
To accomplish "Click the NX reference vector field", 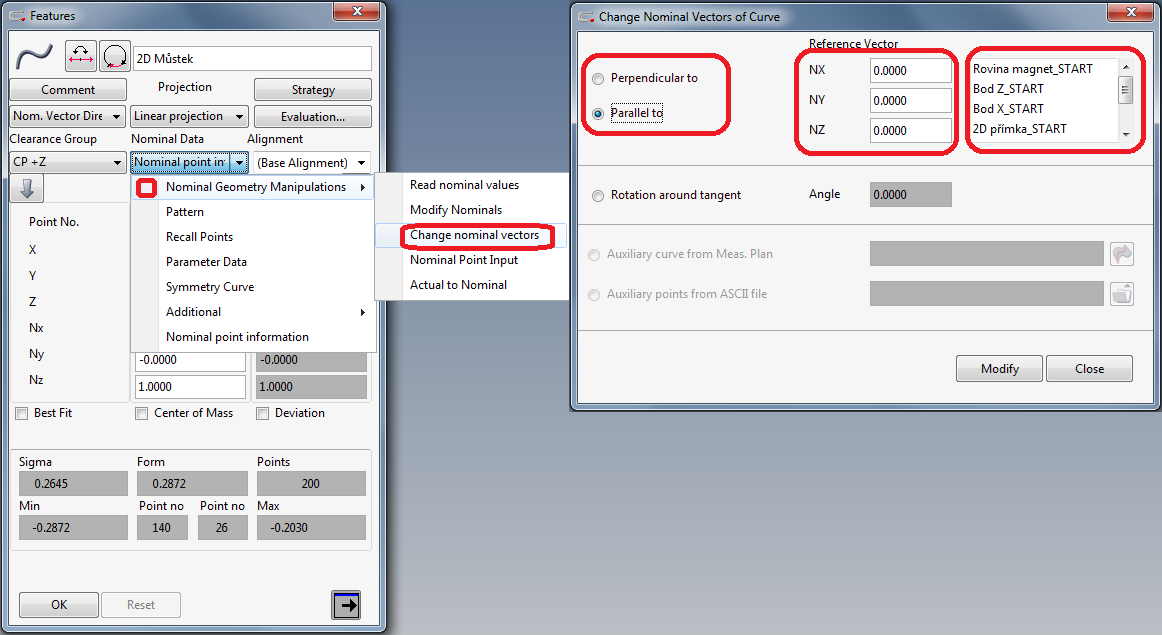I will tap(911, 71).
